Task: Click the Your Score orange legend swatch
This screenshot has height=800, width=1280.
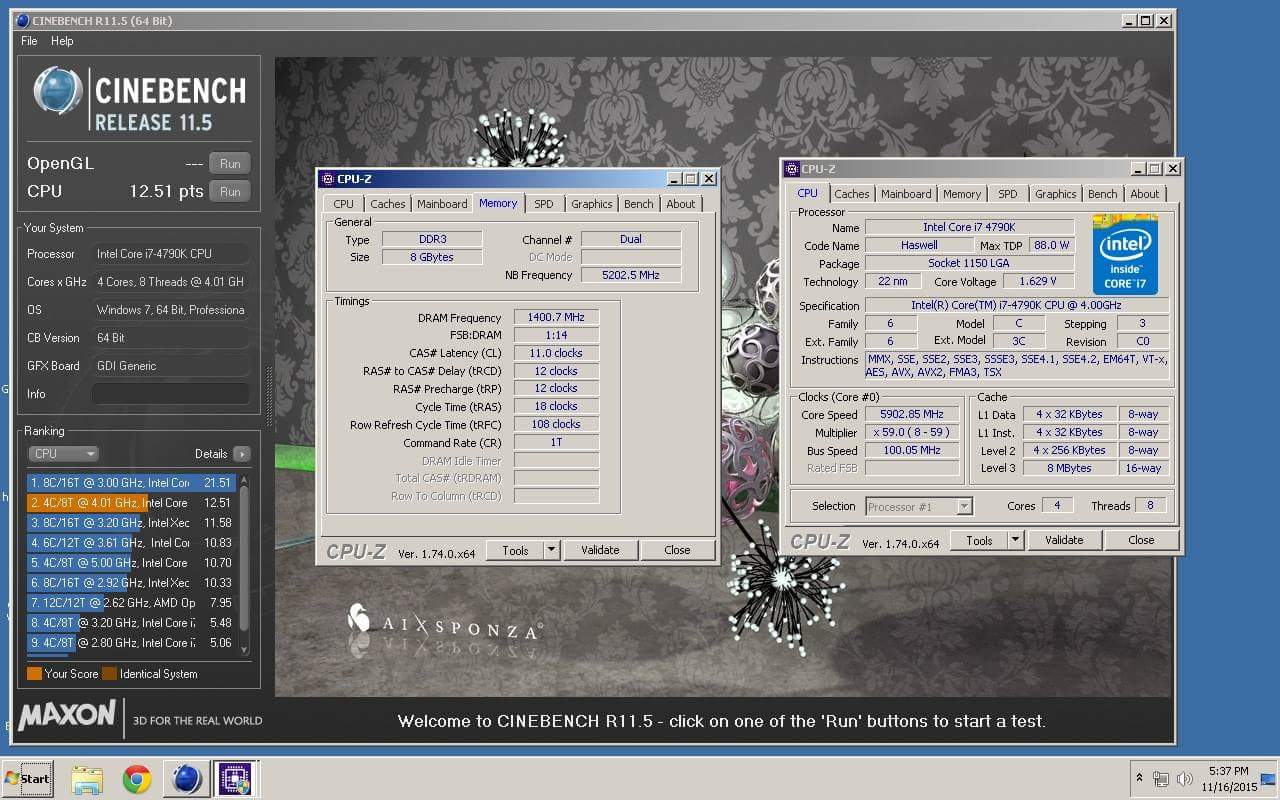Action: tap(34, 674)
